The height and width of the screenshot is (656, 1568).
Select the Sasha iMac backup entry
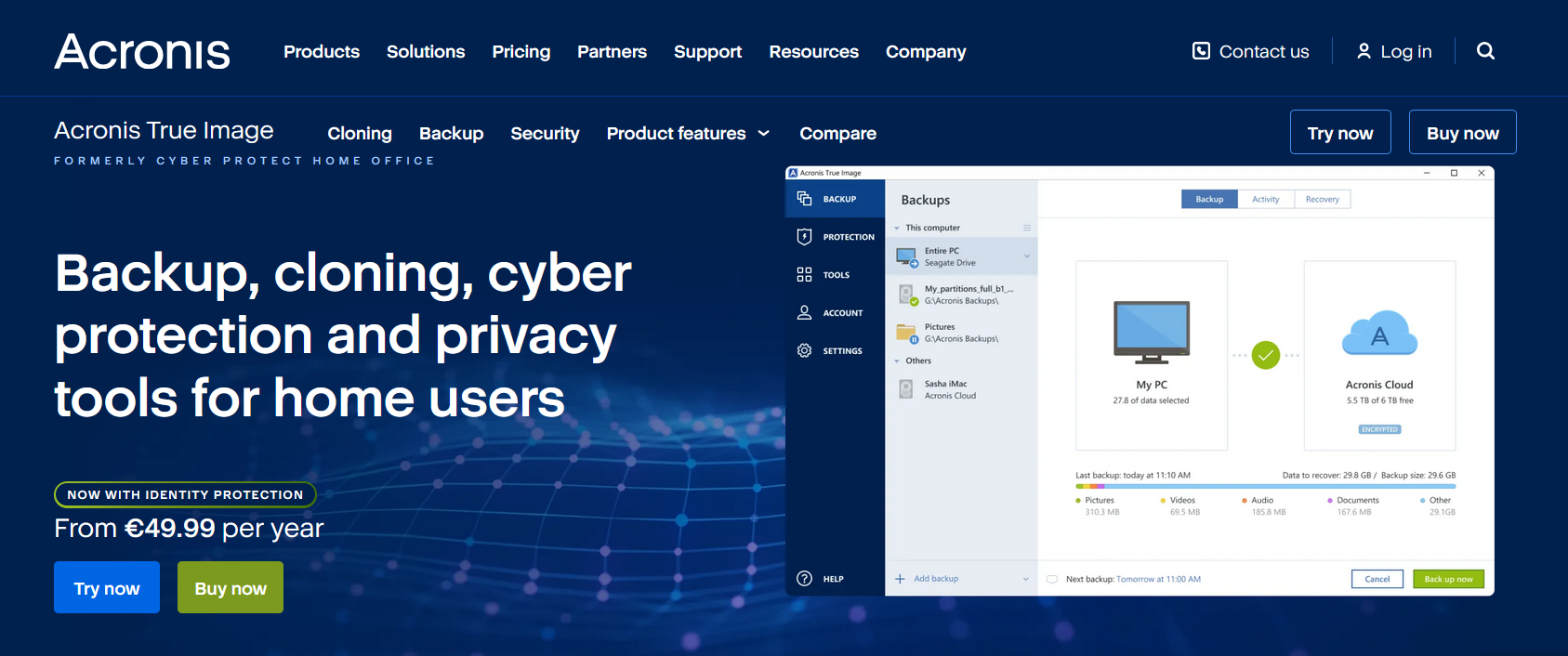[948, 389]
